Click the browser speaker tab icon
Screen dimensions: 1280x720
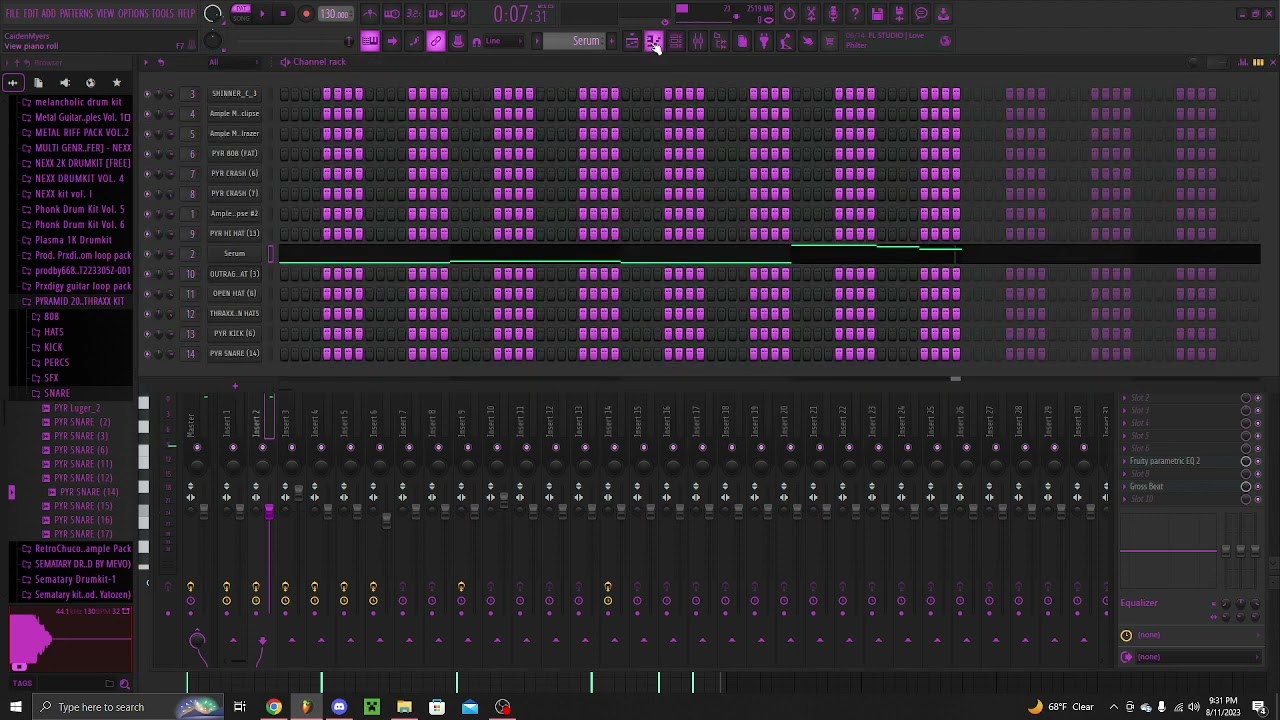point(64,83)
